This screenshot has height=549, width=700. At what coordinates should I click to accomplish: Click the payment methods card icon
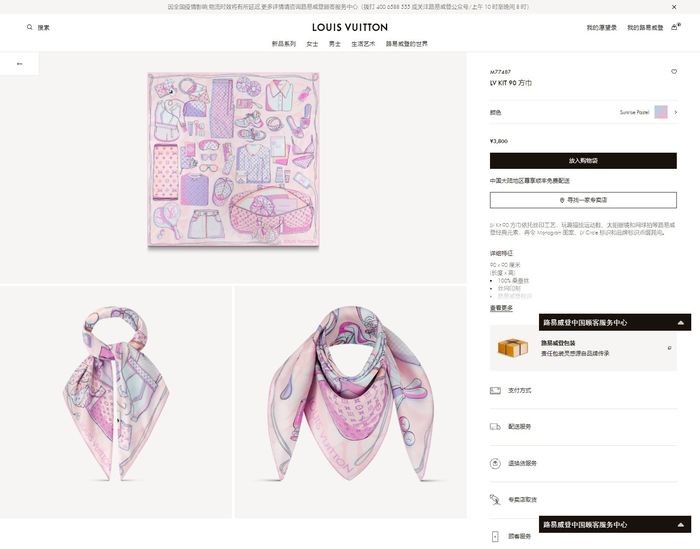pyautogui.click(x=495, y=391)
